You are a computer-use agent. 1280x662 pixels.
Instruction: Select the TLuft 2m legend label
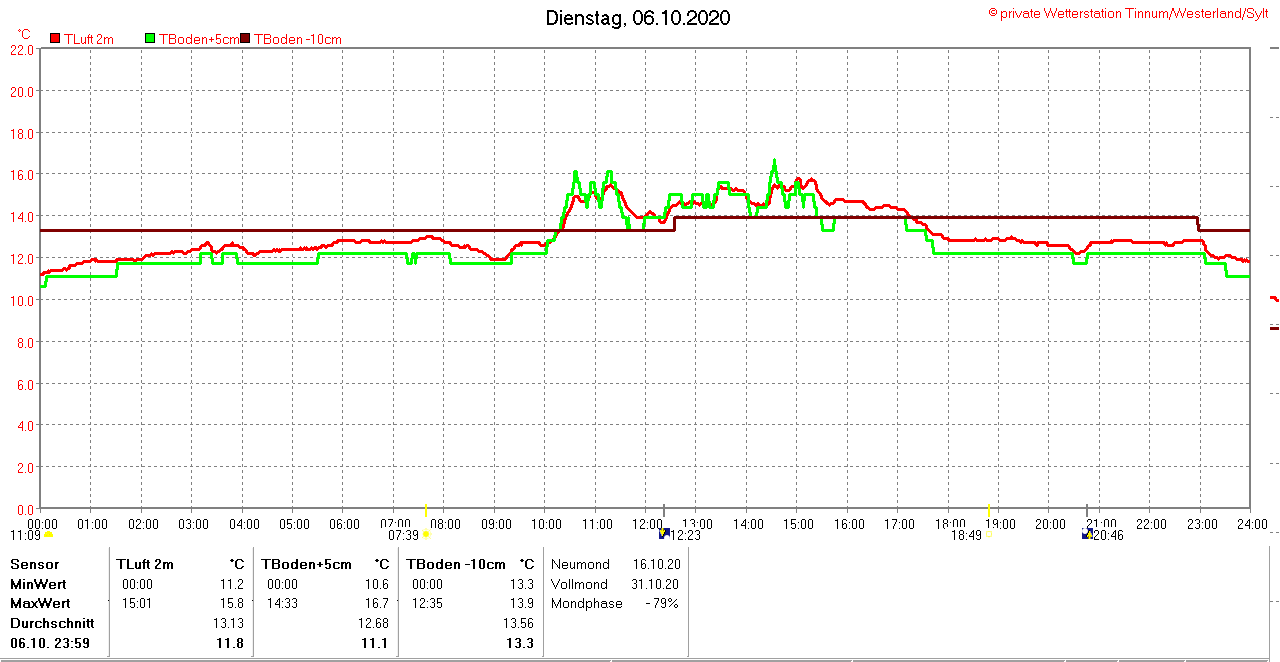point(89,39)
